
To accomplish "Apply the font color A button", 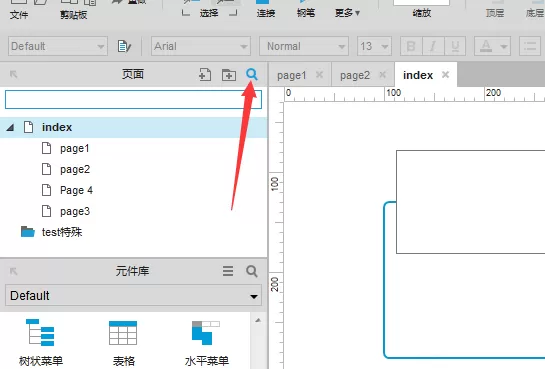I will 486,46.
